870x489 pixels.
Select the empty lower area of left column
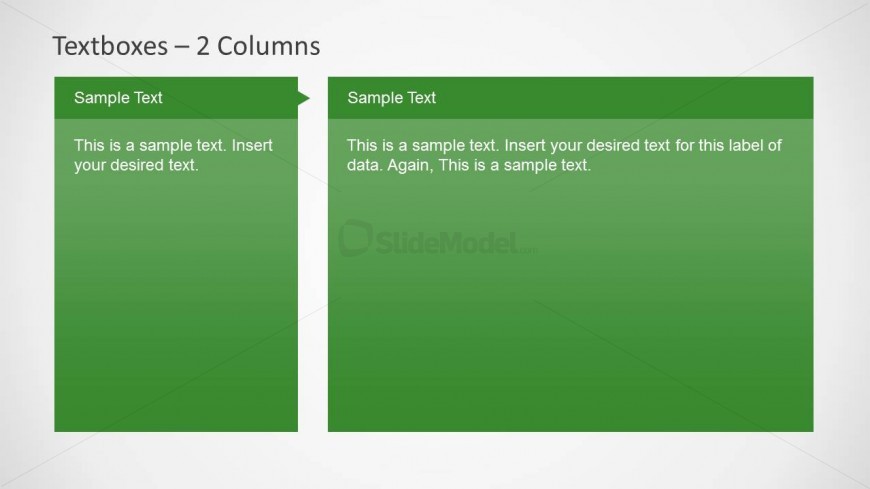pos(176,330)
